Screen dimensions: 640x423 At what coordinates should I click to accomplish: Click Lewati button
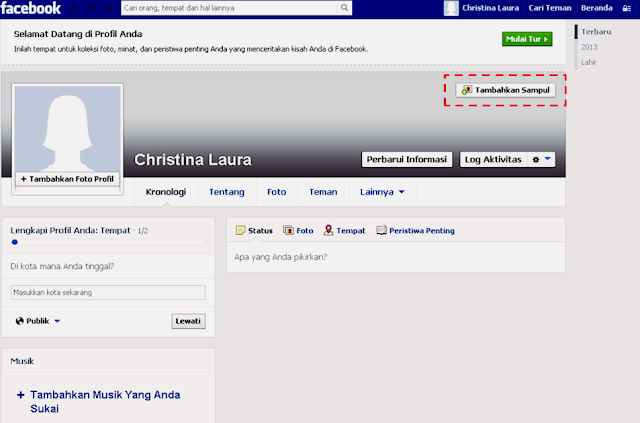tap(188, 321)
